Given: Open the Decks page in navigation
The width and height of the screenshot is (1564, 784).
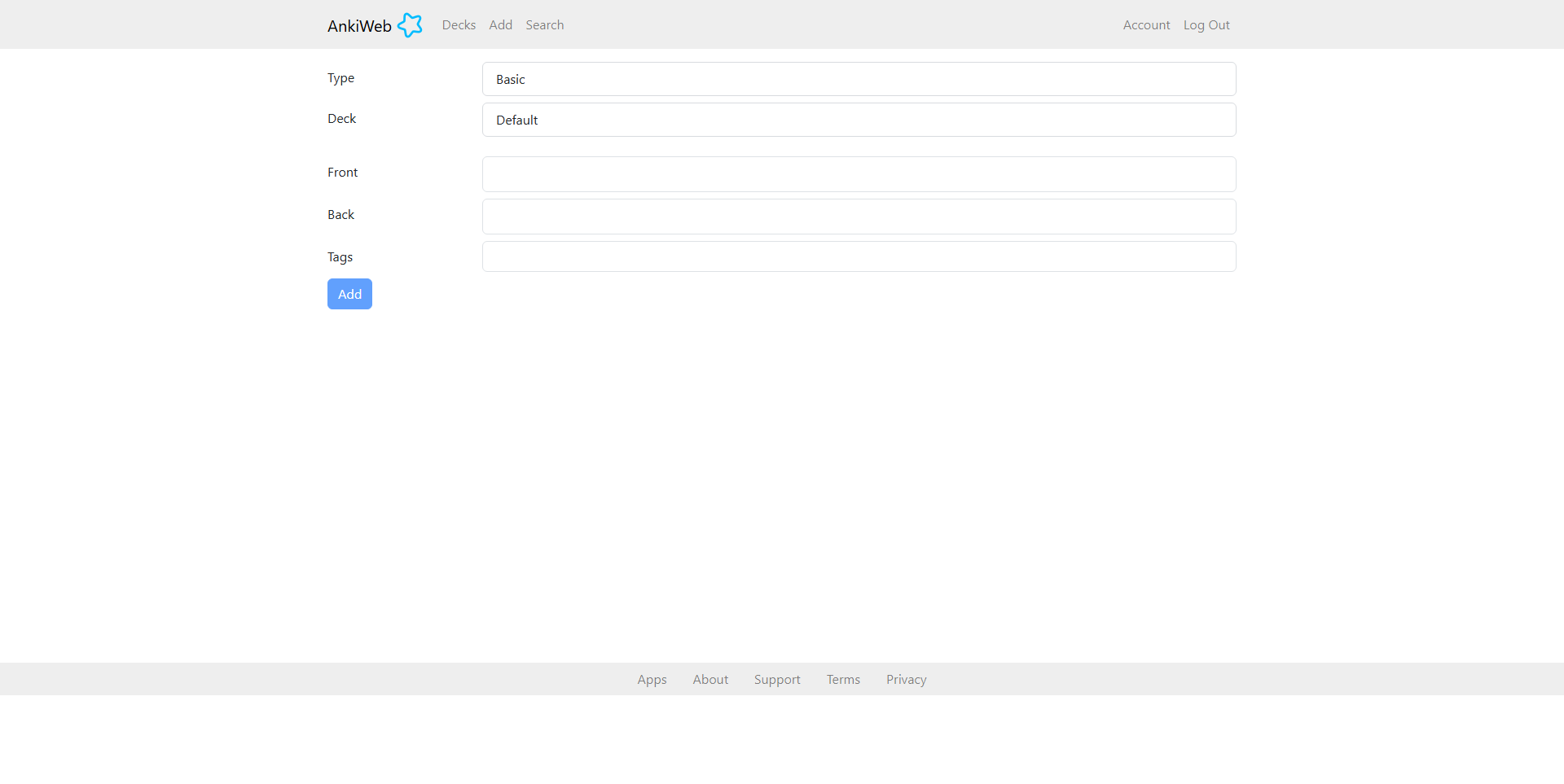Looking at the screenshot, I should click(x=459, y=25).
